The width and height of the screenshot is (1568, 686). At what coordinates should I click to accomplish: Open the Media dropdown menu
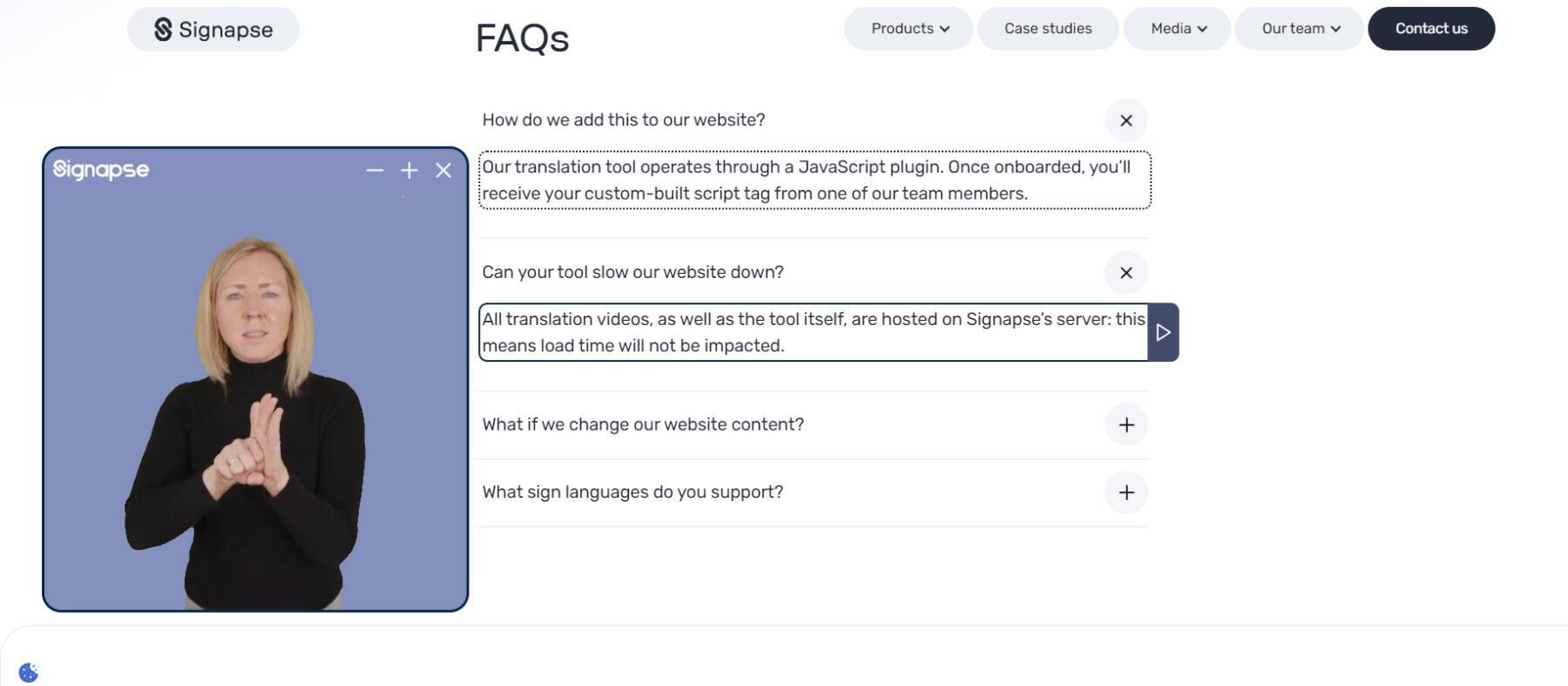tap(1177, 29)
